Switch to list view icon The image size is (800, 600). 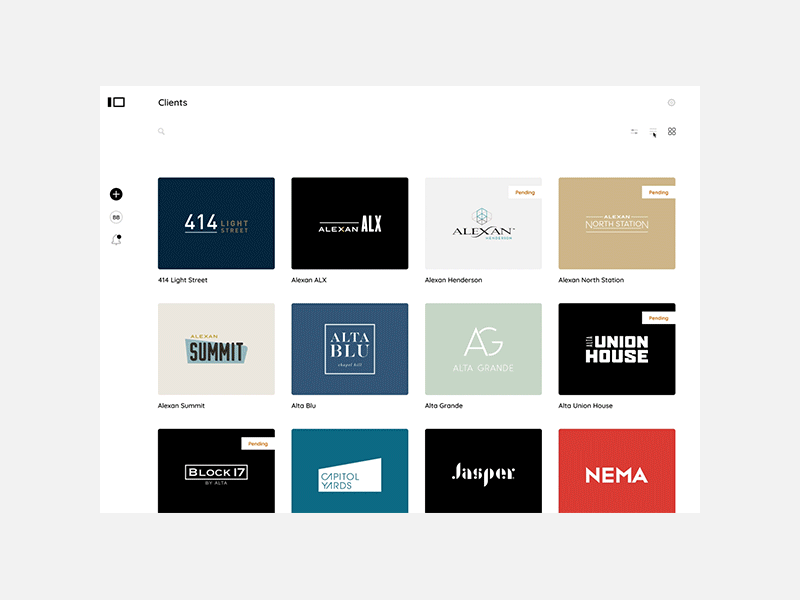[x=652, y=131]
